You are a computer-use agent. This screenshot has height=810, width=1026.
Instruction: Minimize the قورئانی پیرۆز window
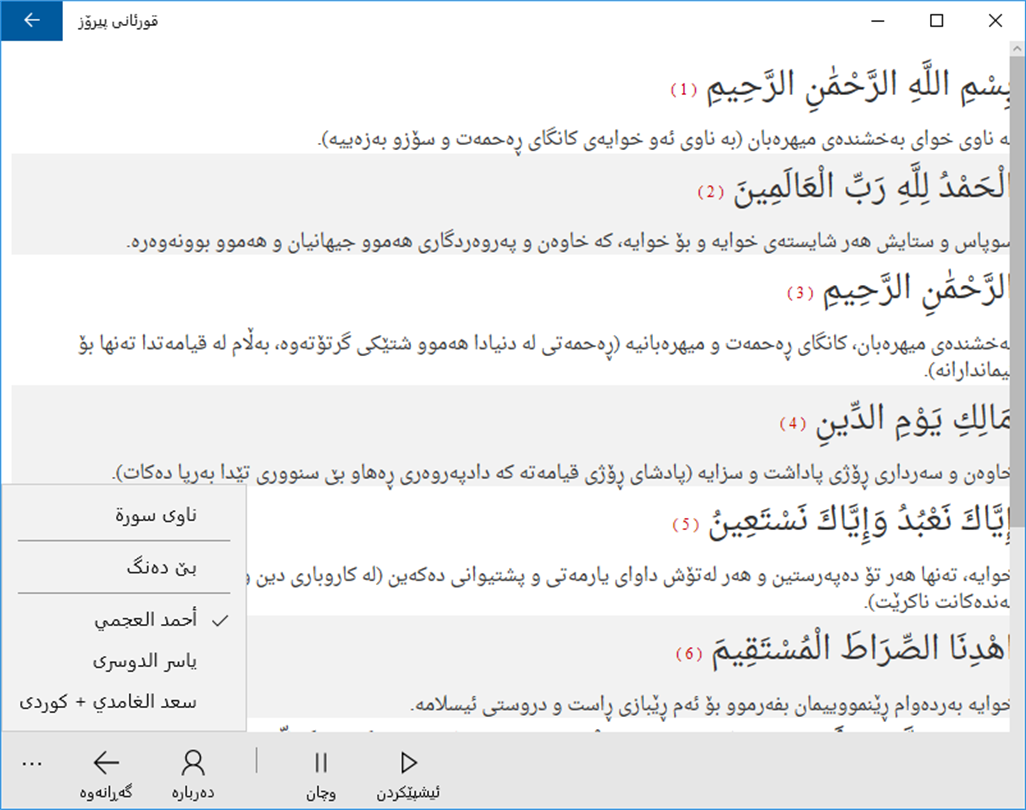point(877,21)
